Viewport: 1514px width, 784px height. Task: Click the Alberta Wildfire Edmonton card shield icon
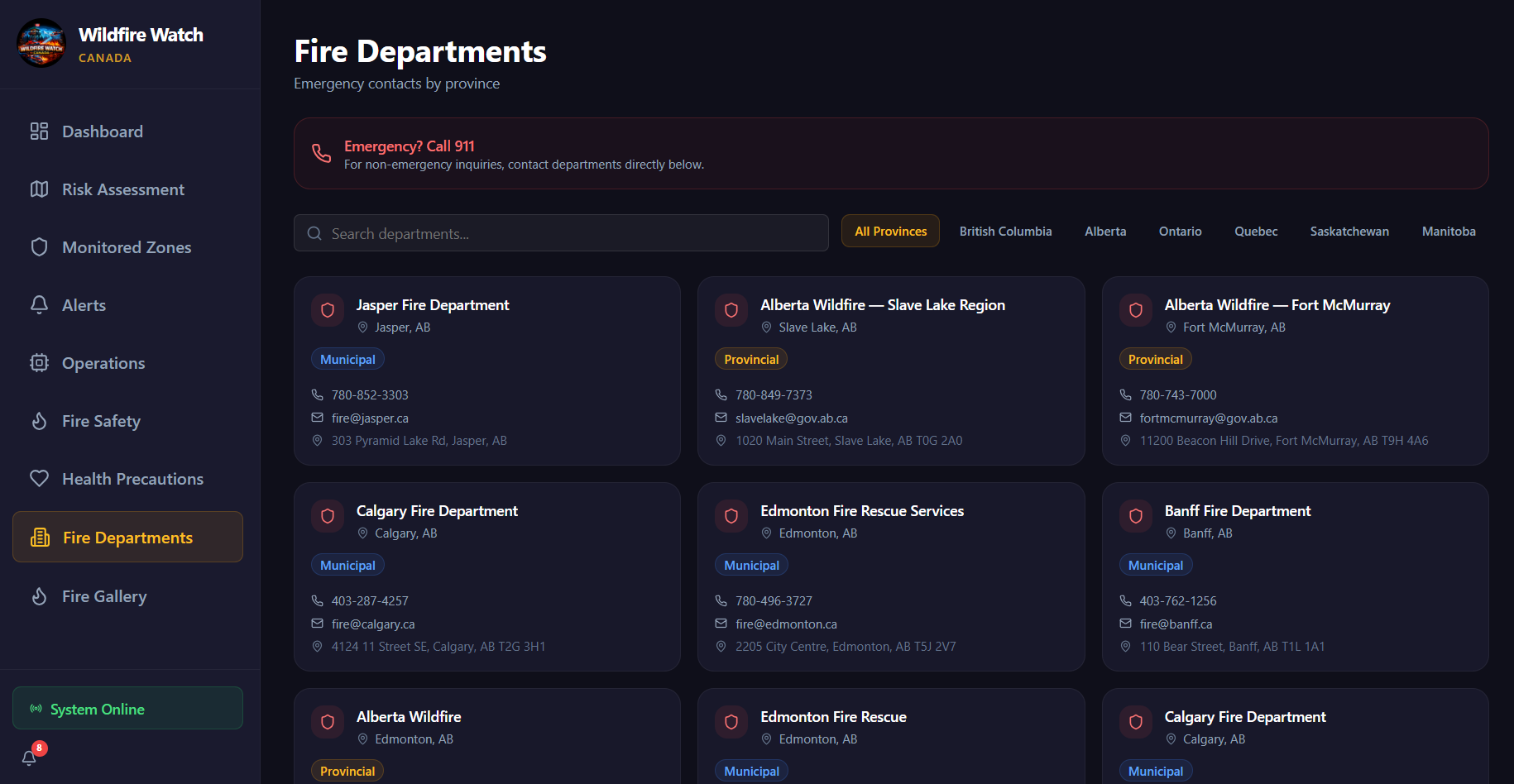pos(328,722)
